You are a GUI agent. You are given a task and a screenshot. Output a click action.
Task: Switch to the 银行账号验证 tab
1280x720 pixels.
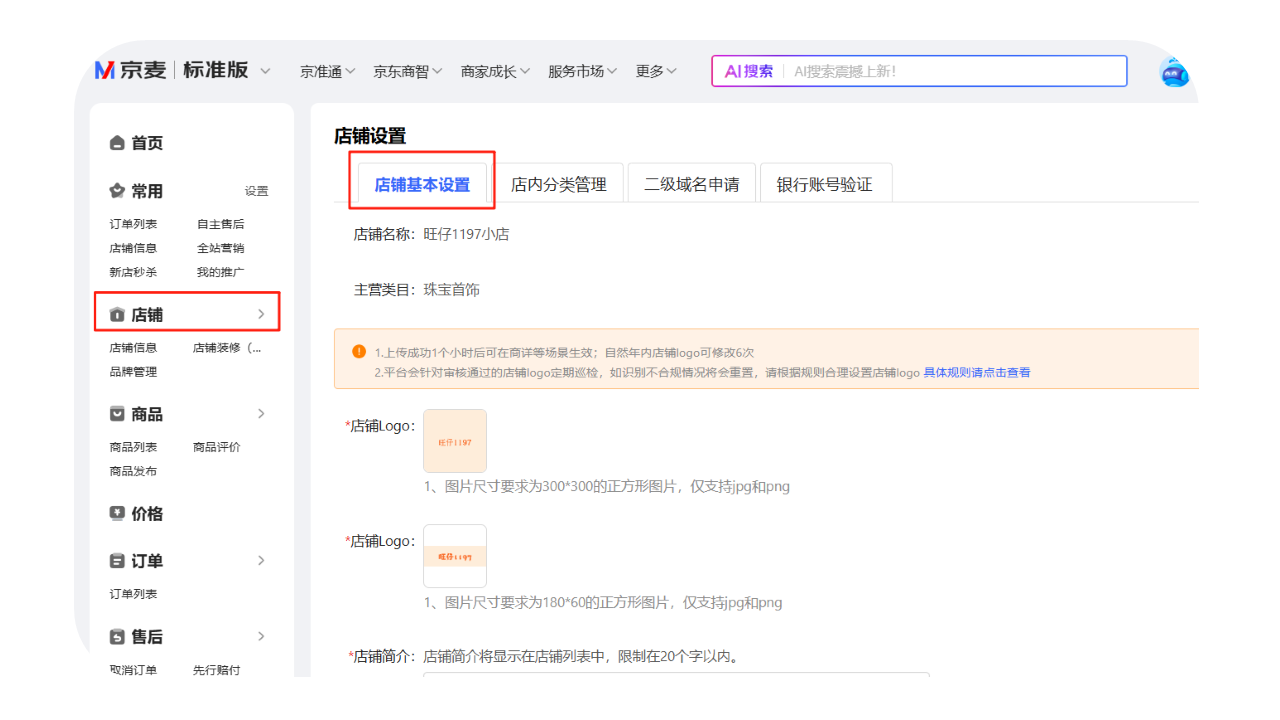point(824,185)
